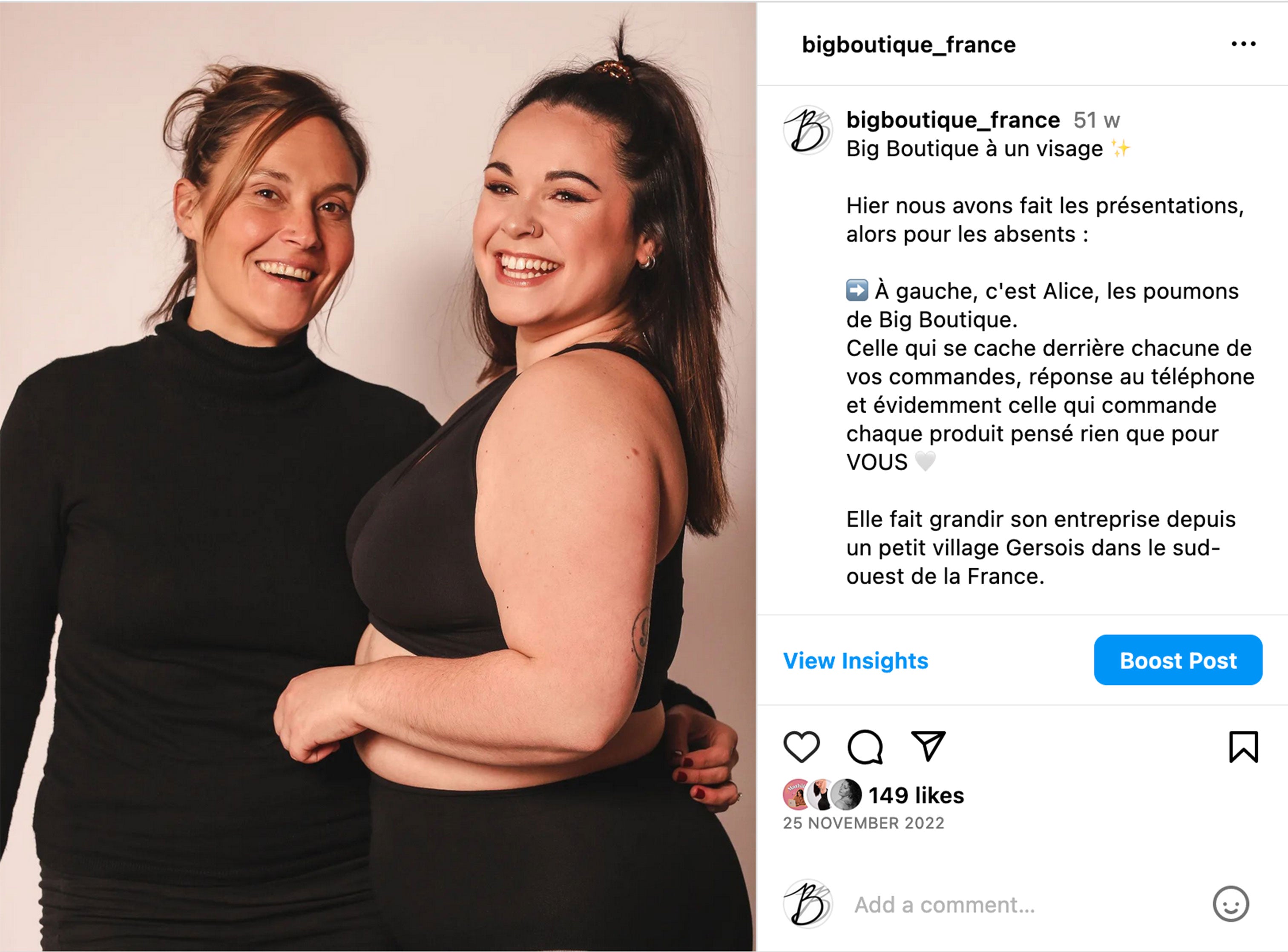Open the three-dots more options menu
This screenshot has height=952, width=1288.
coord(1243,44)
